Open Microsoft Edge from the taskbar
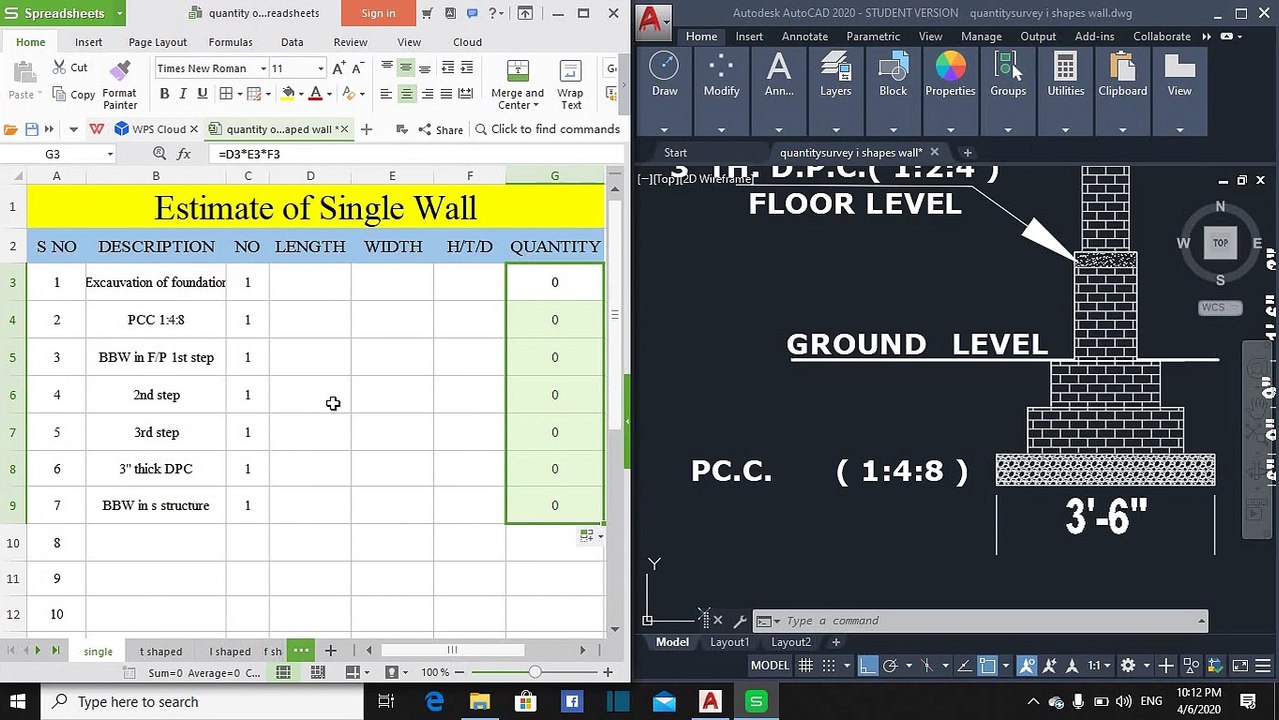 (434, 702)
